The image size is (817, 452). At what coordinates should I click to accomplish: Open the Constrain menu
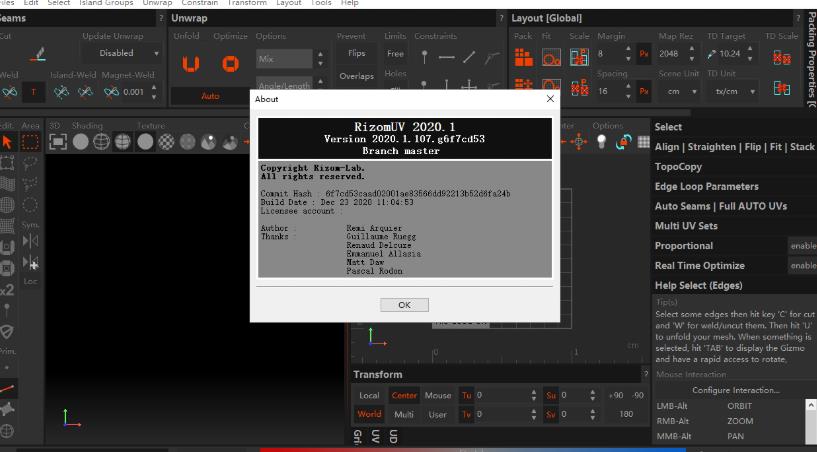pyautogui.click(x=200, y=3)
